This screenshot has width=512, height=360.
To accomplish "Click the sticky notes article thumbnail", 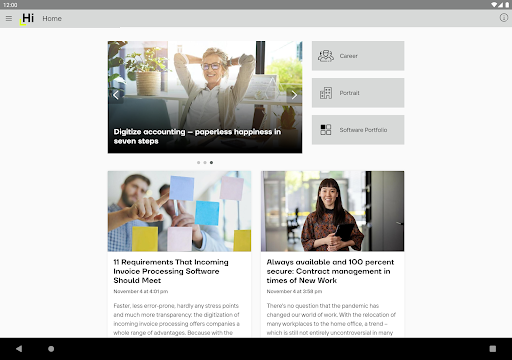I will pyautogui.click(x=179, y=211).
